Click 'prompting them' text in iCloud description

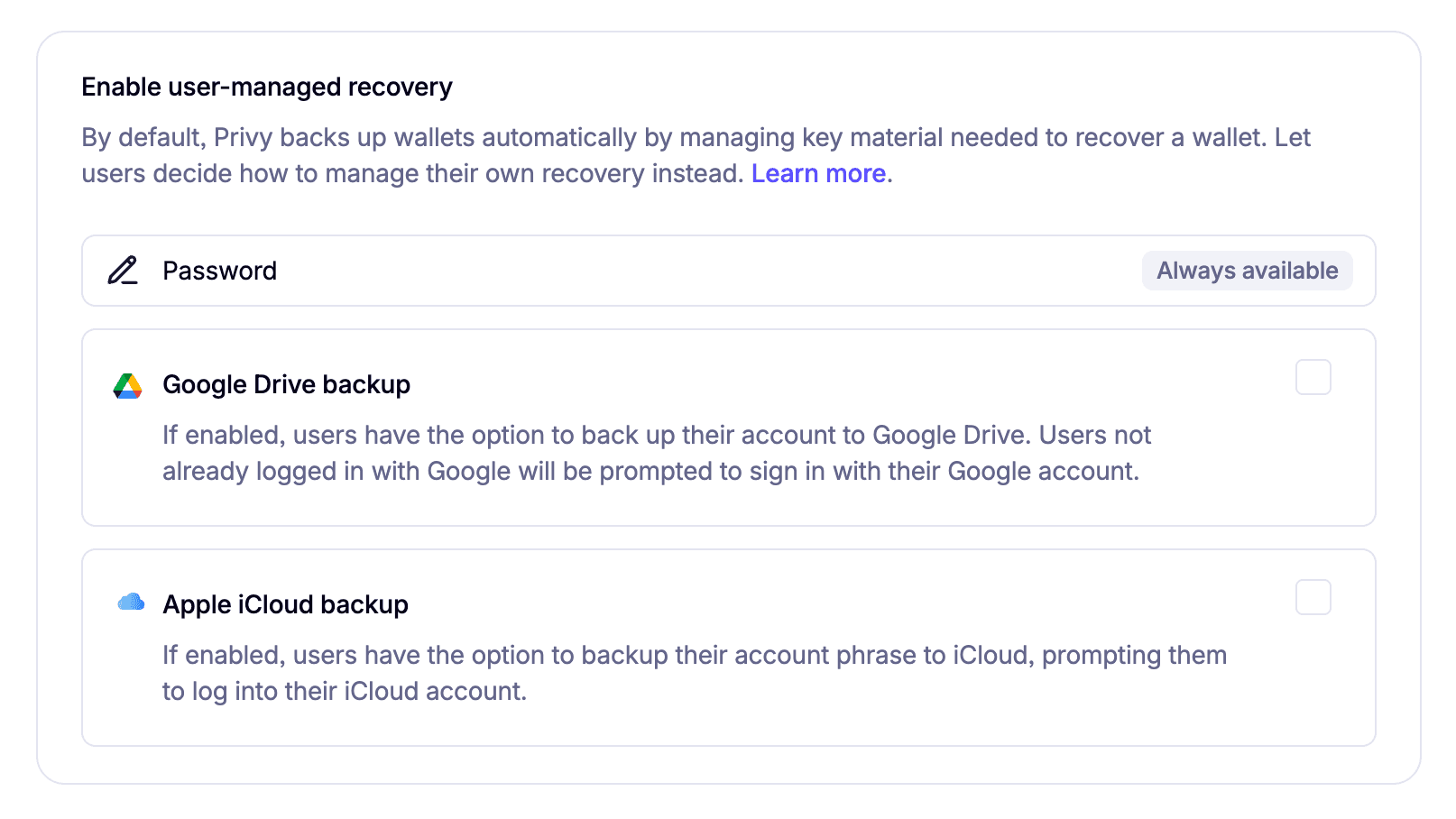(1134, 655)
